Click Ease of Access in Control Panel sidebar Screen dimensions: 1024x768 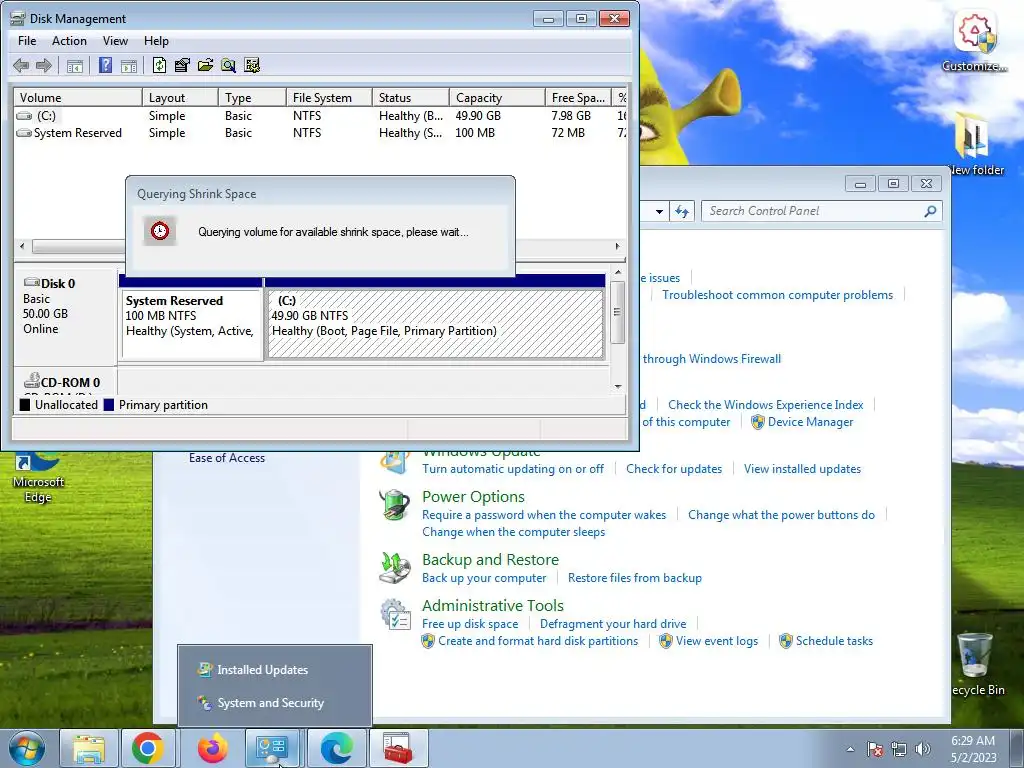[x=227, y=458]
